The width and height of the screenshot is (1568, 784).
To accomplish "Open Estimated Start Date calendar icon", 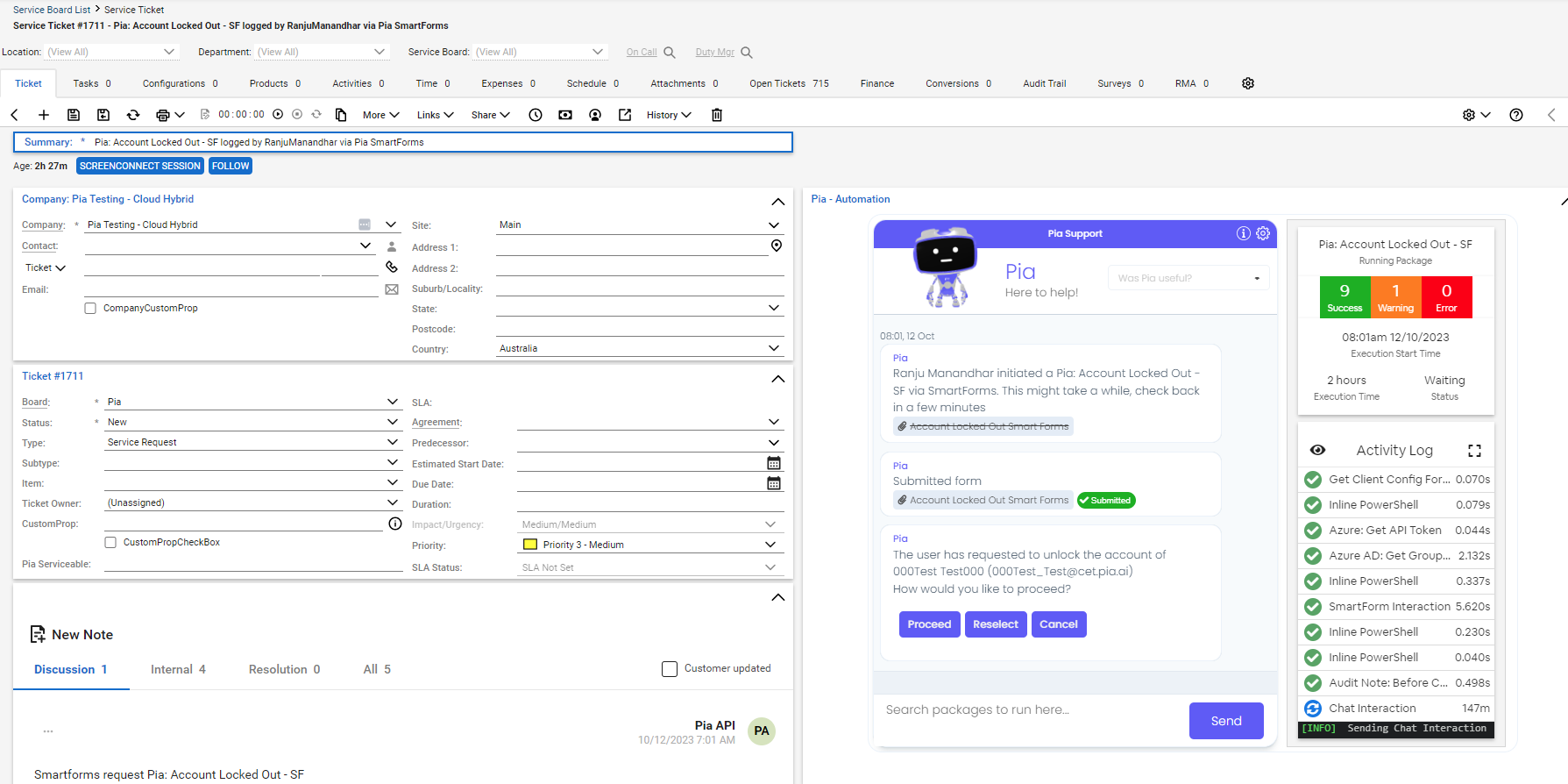I will (x=774, y=463).
